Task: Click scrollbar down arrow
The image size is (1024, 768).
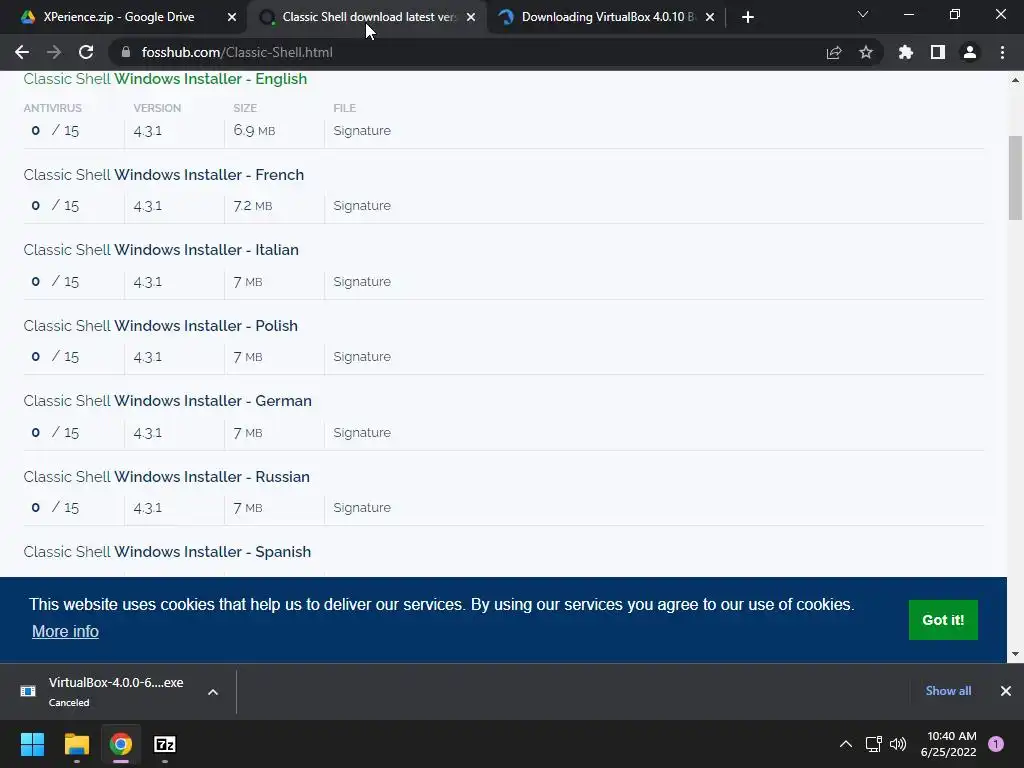Action: [1015, 654]
